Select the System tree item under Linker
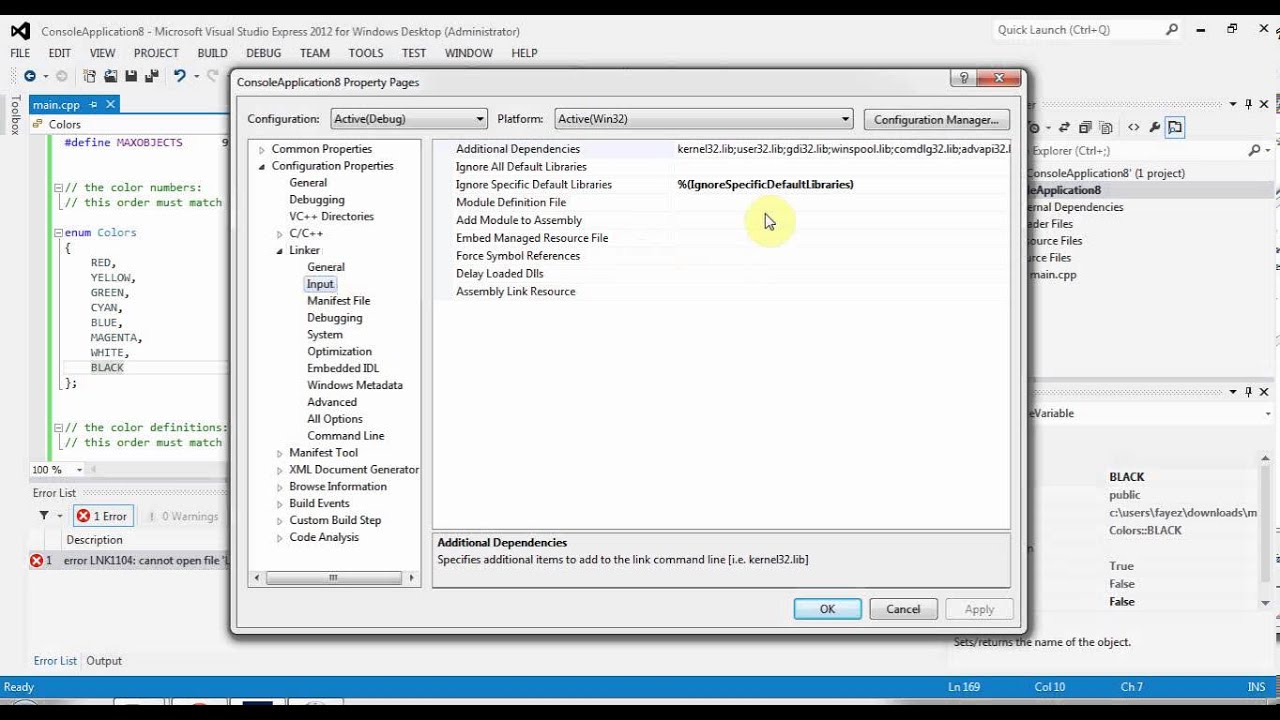 pyautogui.click(x=325, y=335)
